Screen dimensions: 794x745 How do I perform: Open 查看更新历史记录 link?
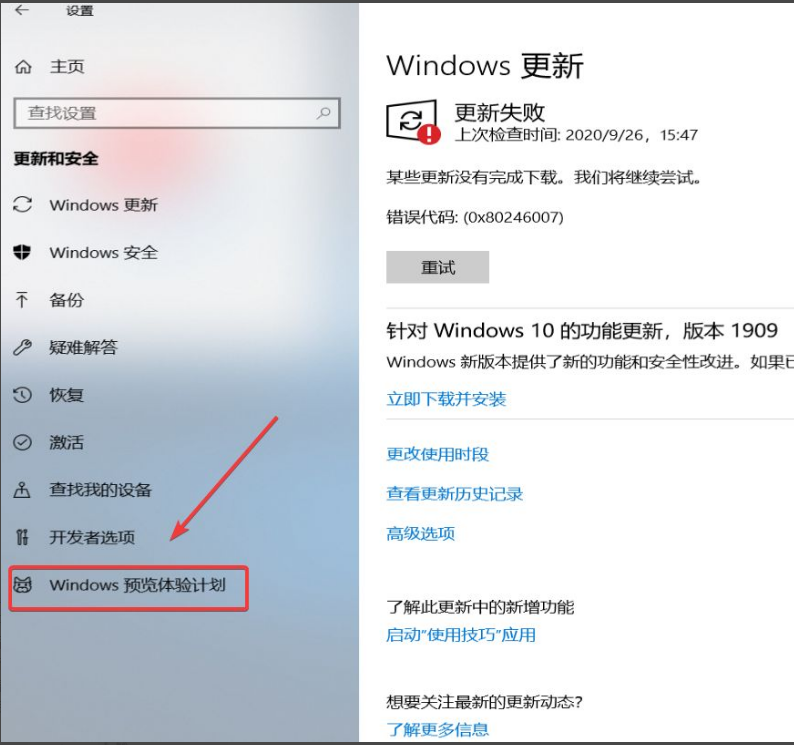pos(455,494)
